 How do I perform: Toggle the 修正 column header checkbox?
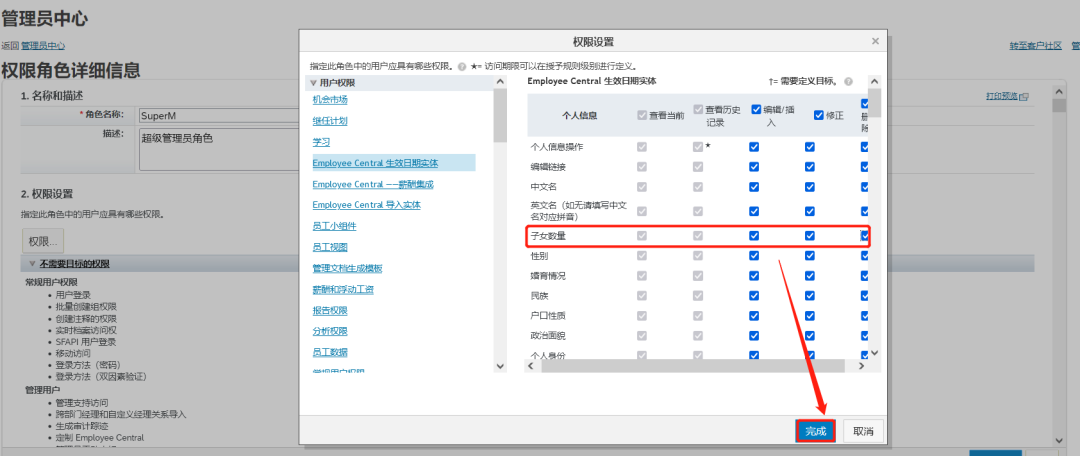pyautogui.click(x=819, y=115)
